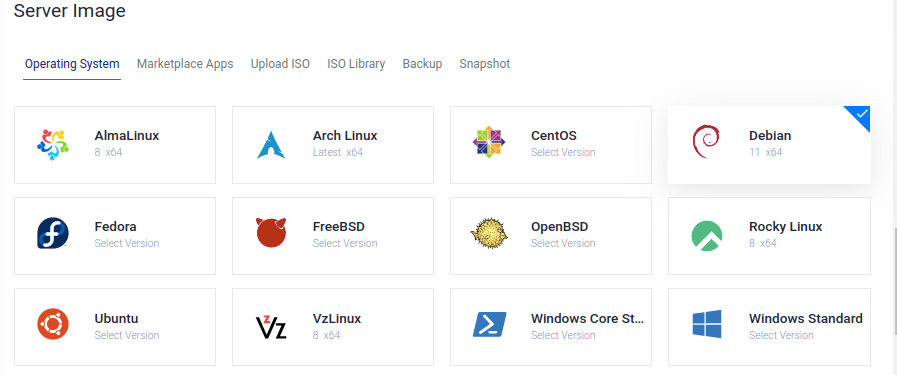Select the AlmaLinux logo icon
897x375 pixels.
tap(53, 144)
